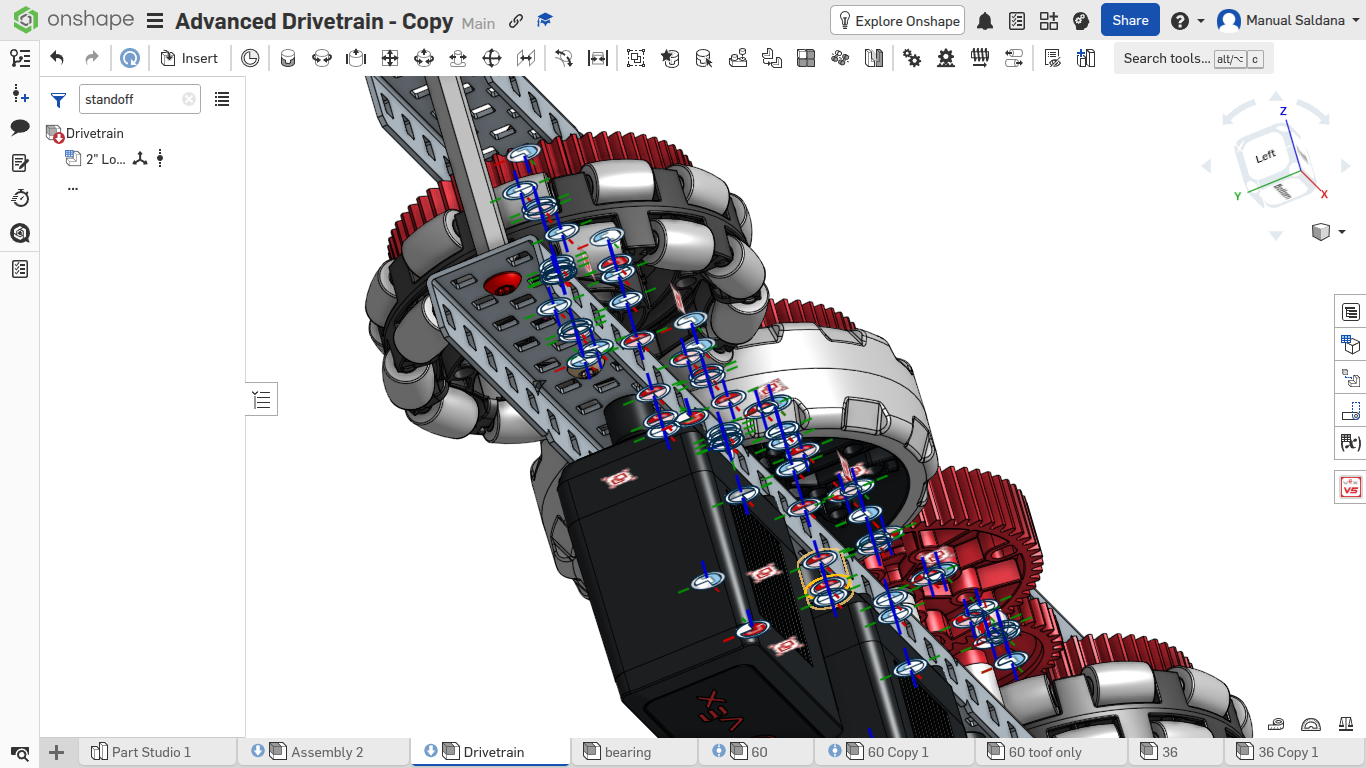The image size is (1366, 768).
Task: Click the checklist icon in header
Action: tap(1017, 21)
